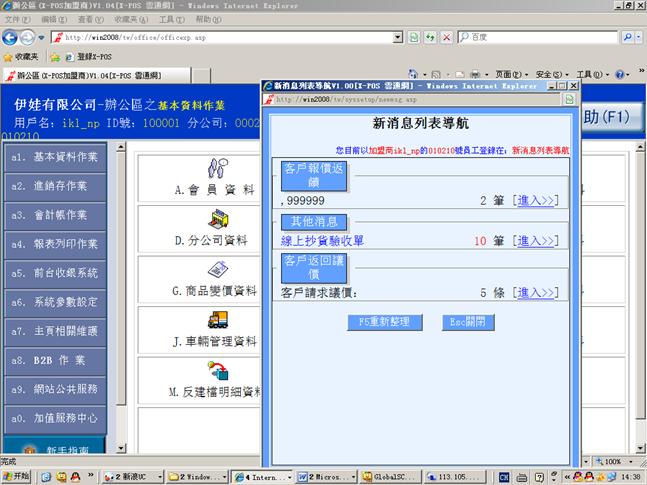Click the browser Back arrow button
This screenshot has width=647, height=485.
[x=12, y=38]
